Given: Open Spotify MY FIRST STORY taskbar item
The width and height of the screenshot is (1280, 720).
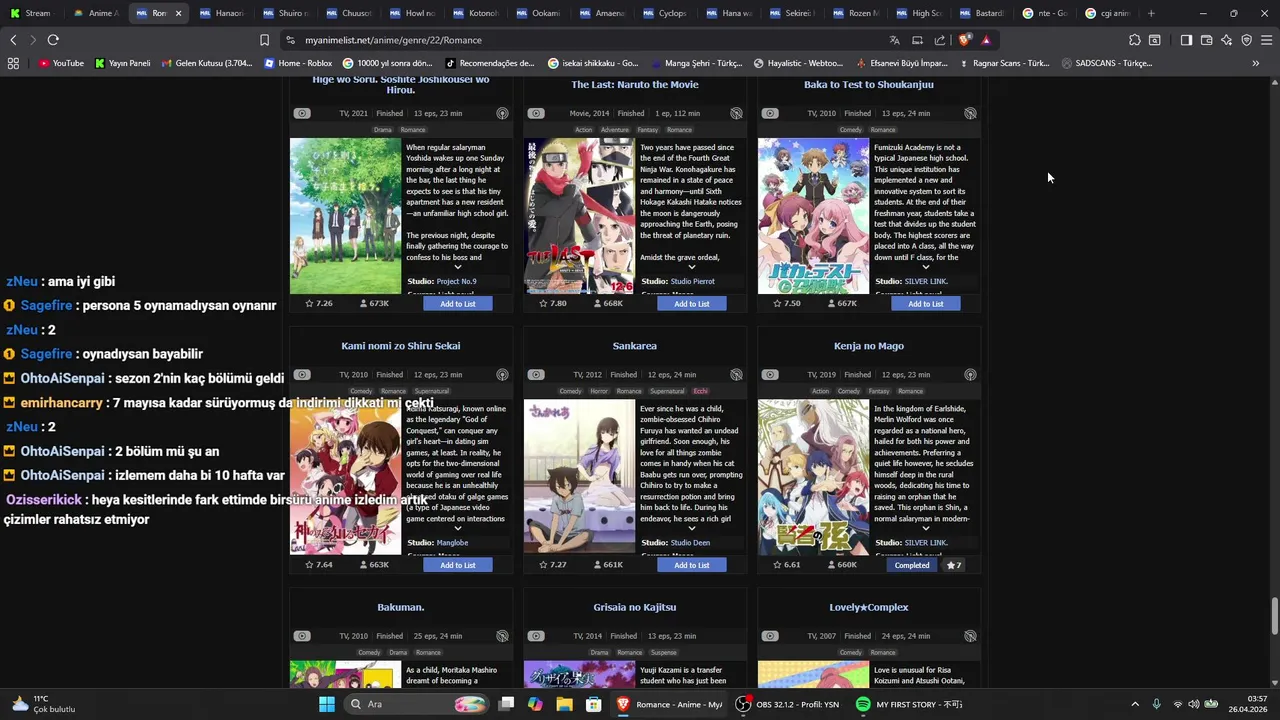Looking at the screenshot, I should coord(910,704).
